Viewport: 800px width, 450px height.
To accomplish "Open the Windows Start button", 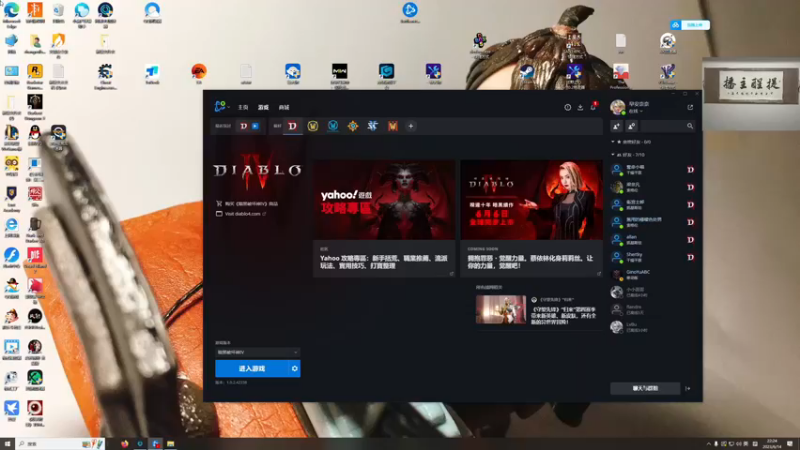I will [x=7, y=444].
